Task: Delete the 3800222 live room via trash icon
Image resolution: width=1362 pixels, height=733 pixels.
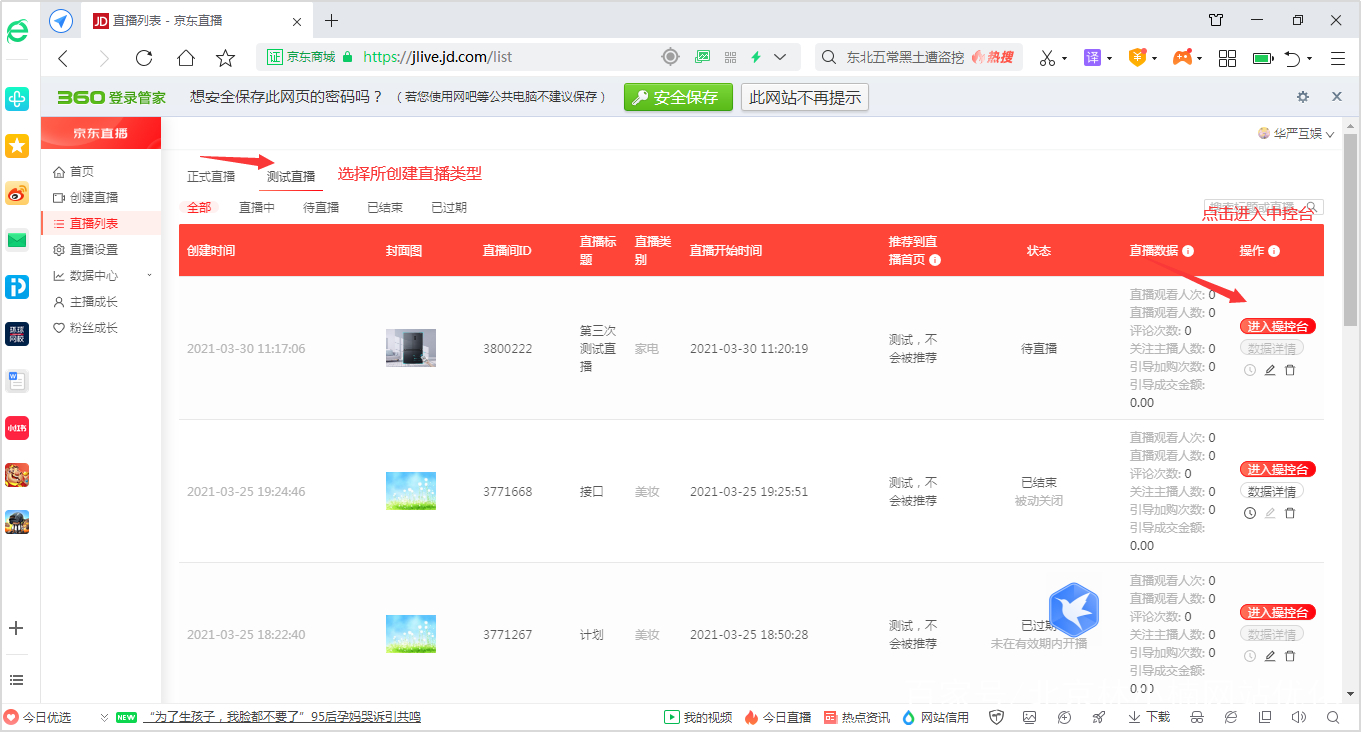Action: point(1290,369)
